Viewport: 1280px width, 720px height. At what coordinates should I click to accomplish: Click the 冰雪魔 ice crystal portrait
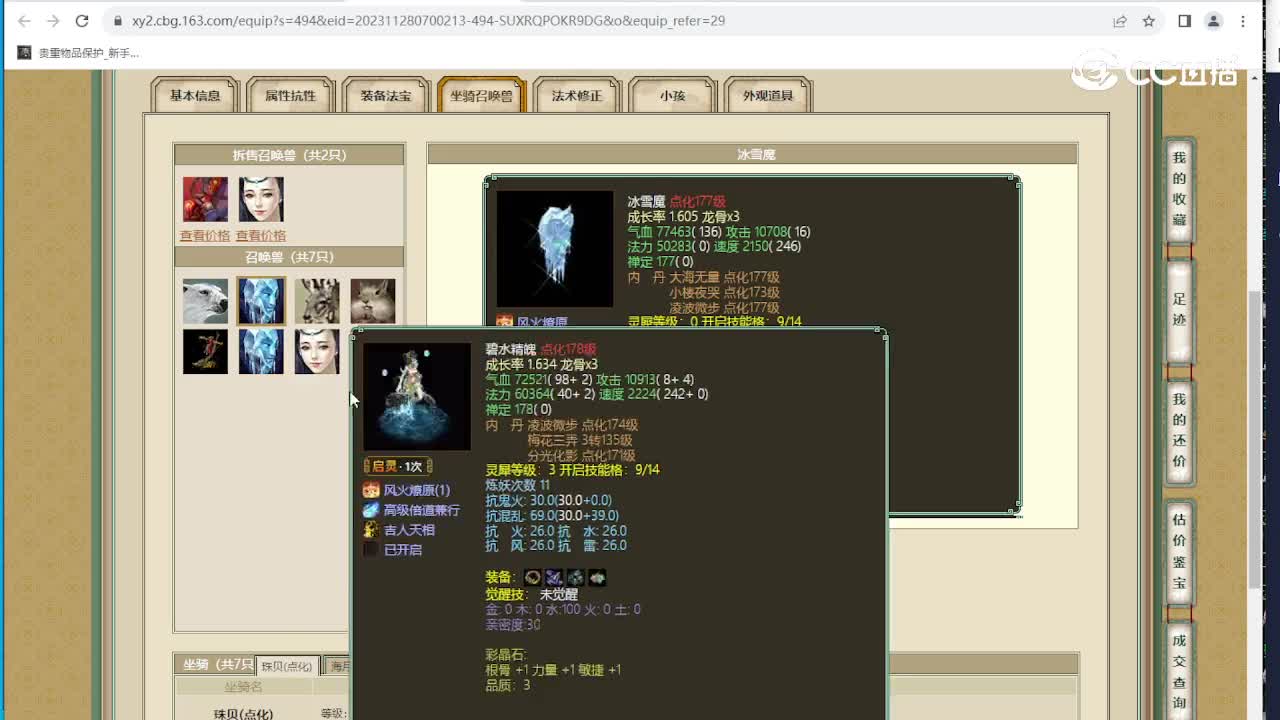555,249
